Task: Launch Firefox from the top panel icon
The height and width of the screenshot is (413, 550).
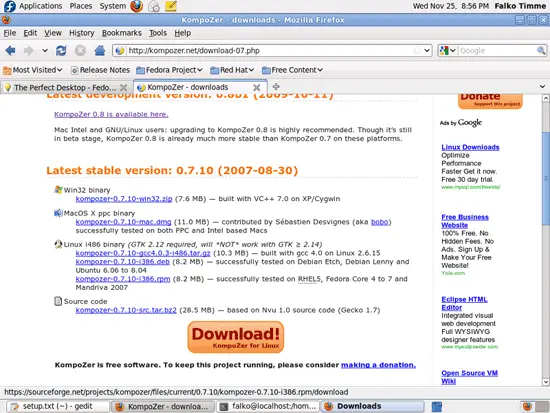Action: [x=136, y=6]
